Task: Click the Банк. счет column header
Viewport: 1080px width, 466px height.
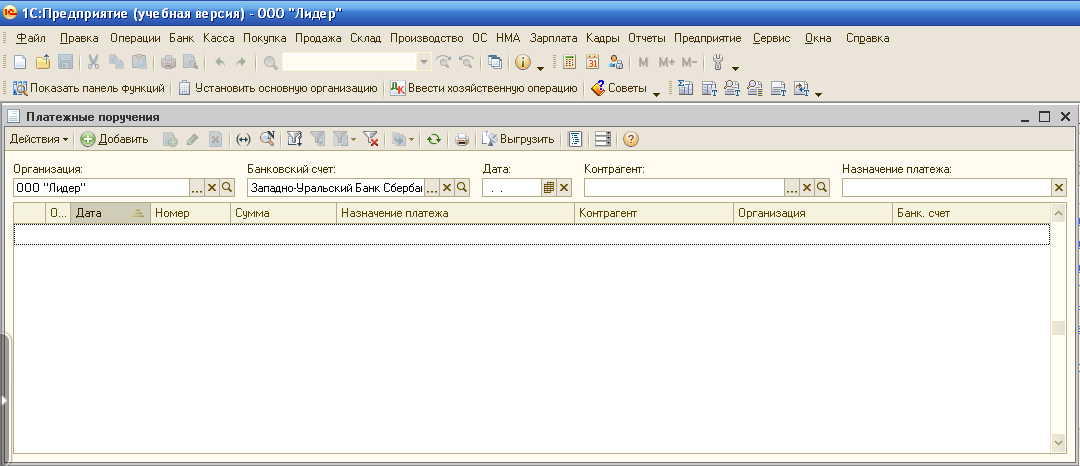Action: [971, 213]
